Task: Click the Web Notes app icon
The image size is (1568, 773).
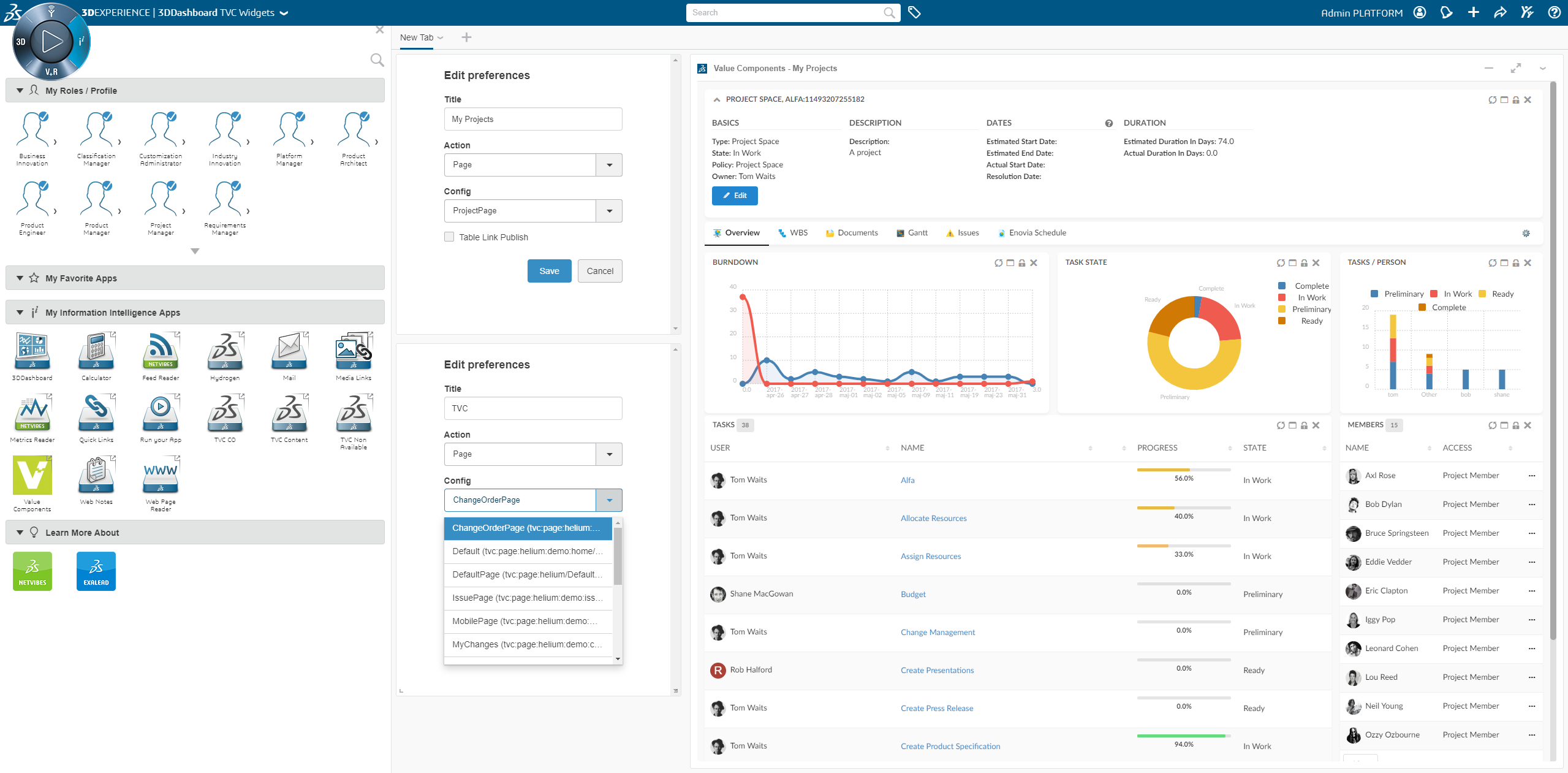Action: coord(96,476)
